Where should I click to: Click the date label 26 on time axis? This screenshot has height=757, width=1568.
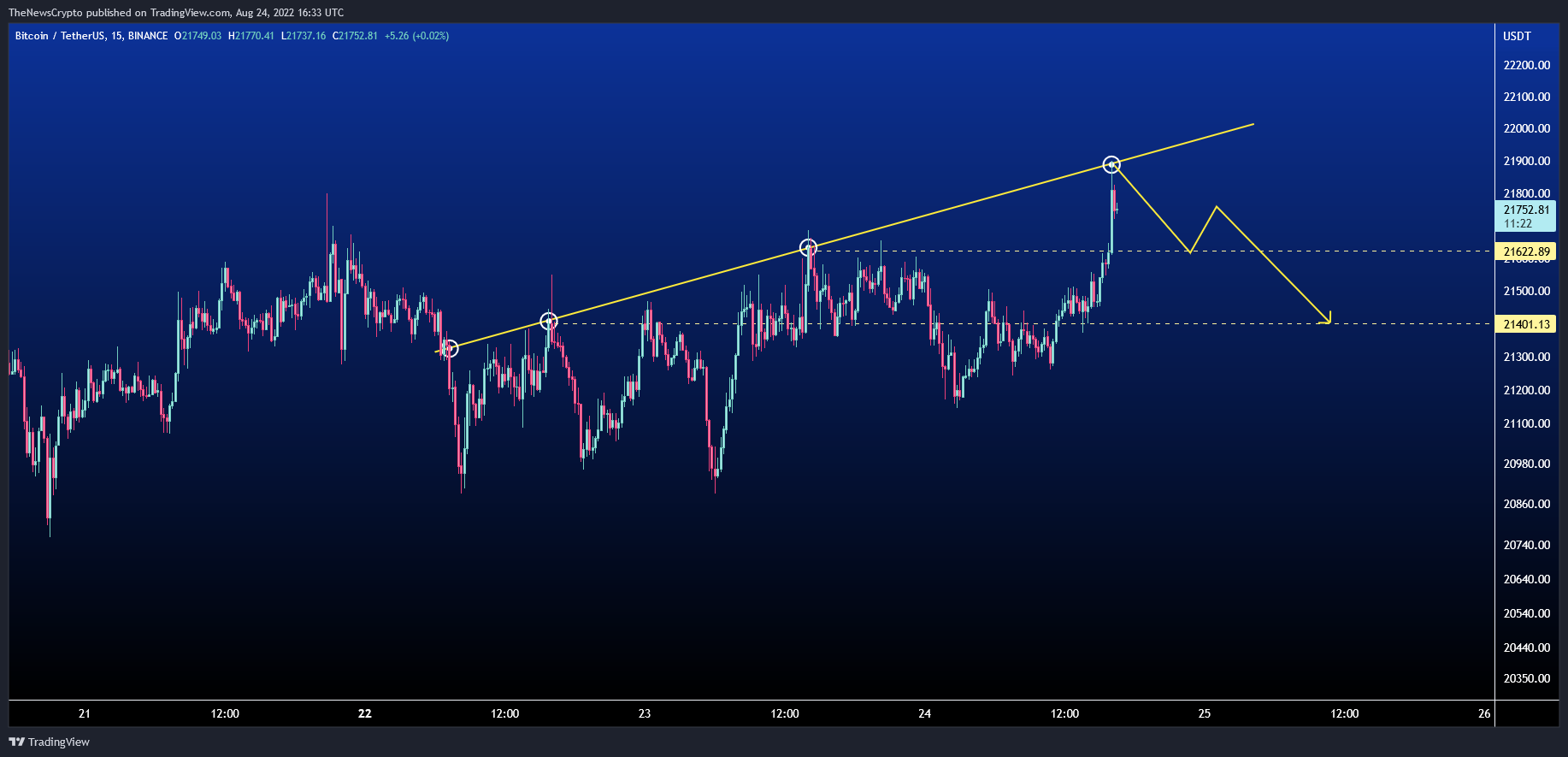tap(1484, 713)
